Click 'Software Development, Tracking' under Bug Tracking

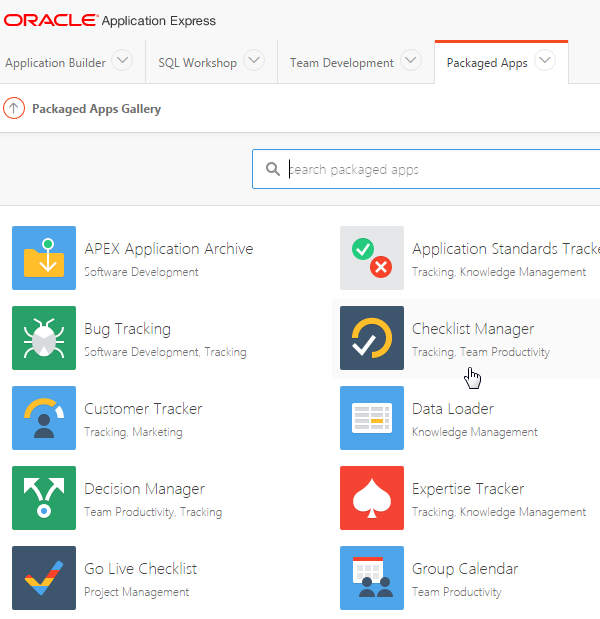point(165,352)
